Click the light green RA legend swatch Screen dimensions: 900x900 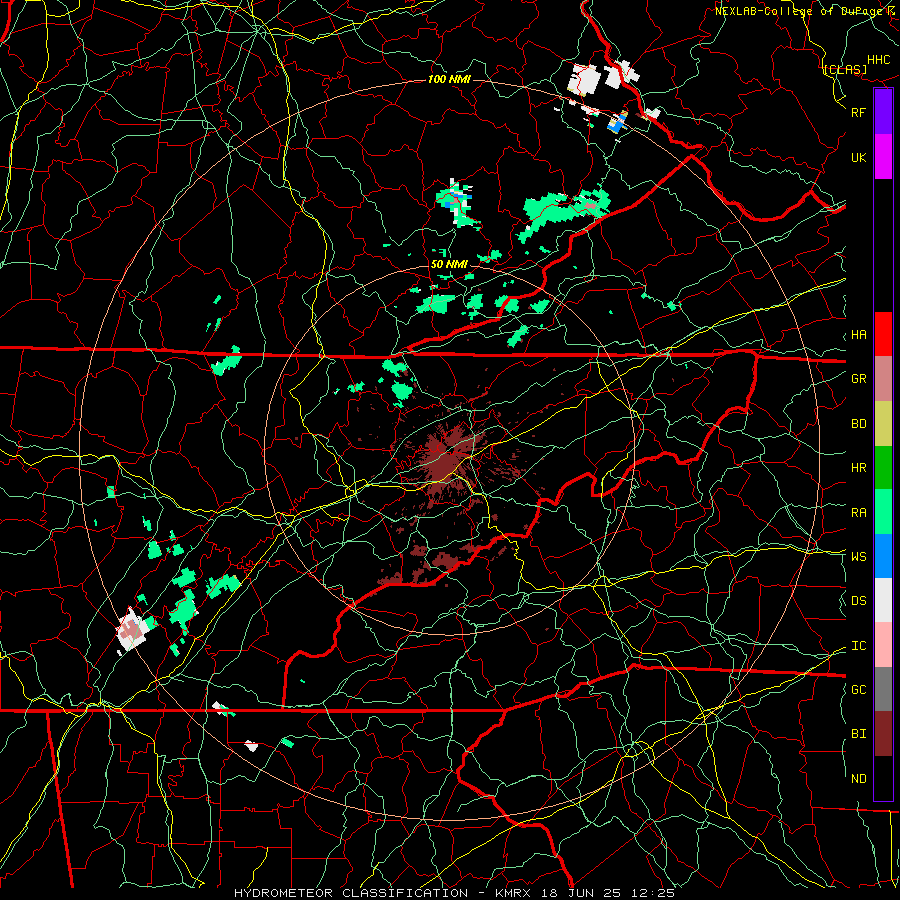pyautogui.click(x=883, y=512)
